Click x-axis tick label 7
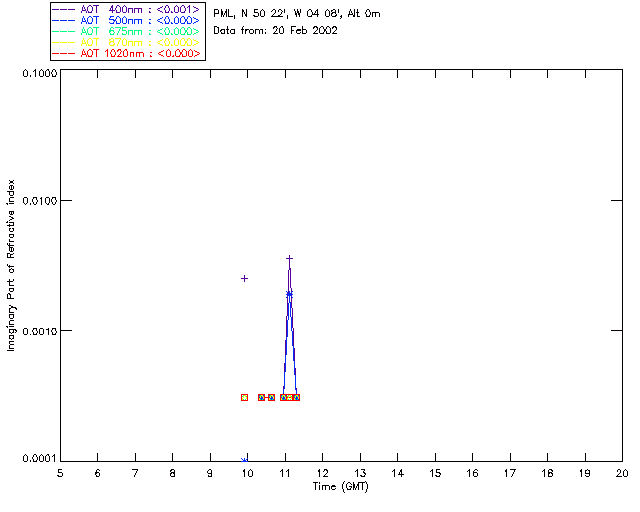The image size is (640, 512). 135,473
